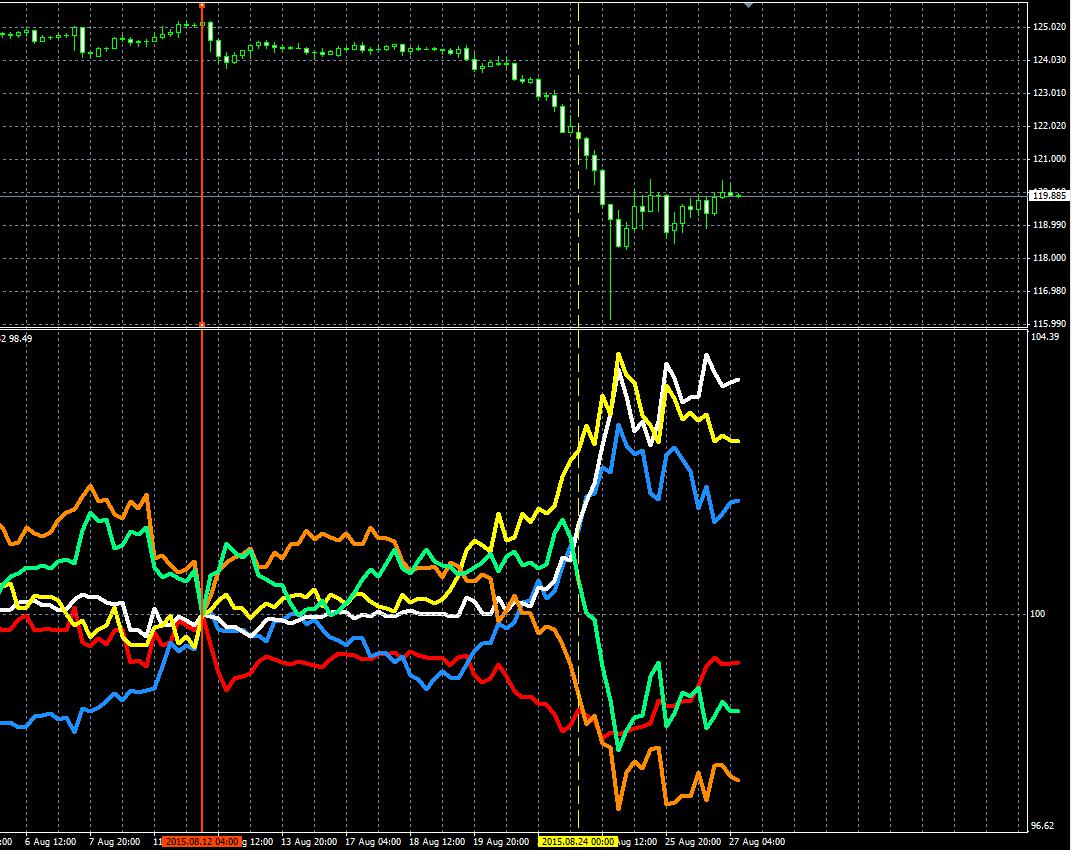The height and width of the screenshot is (850, 1072).
Task: Pick the right end of the red indicator line
Action: coord(737,662)
